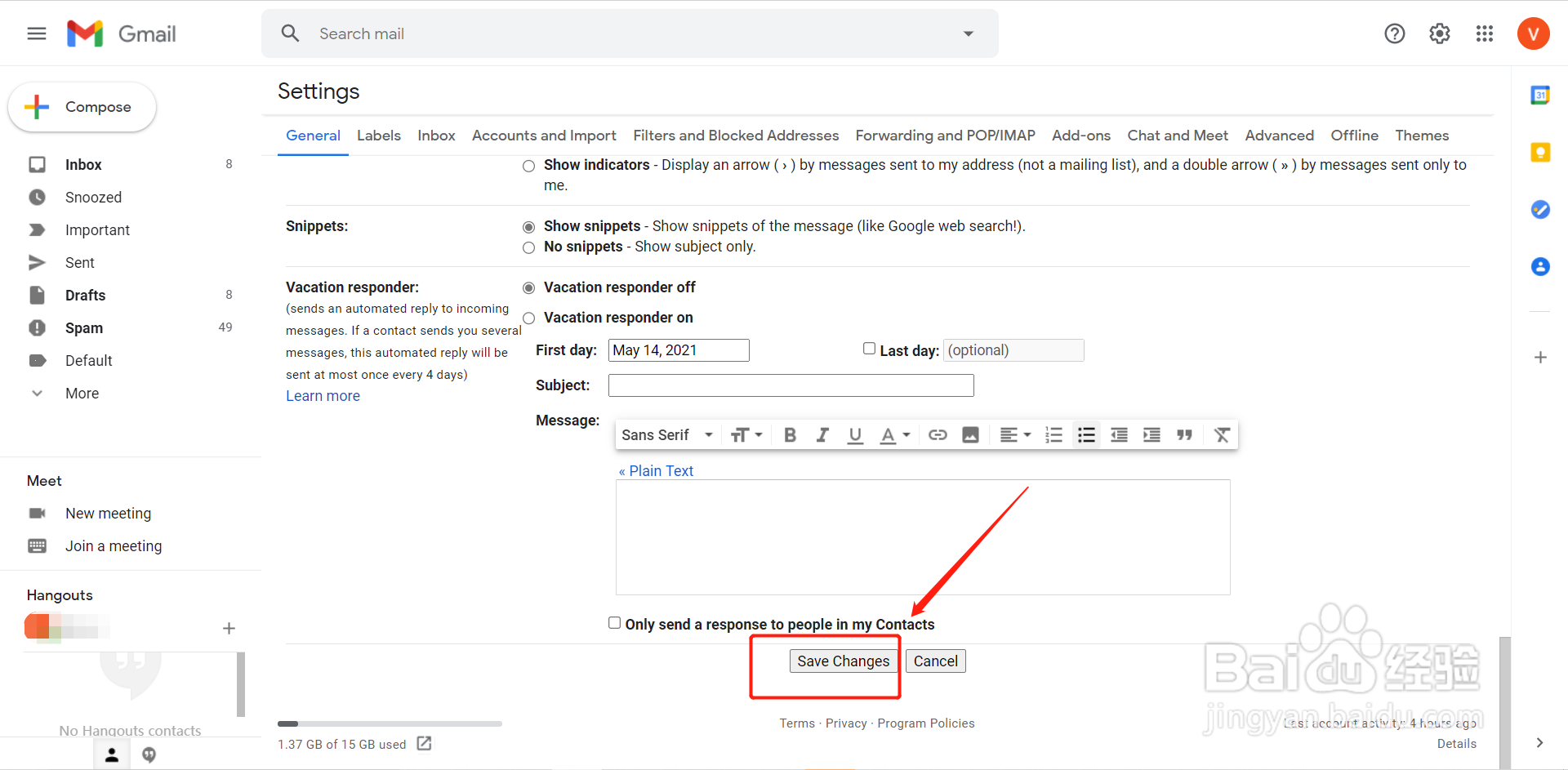Open Google Keep from the right sidebar
This screenshot has width=1568, height=770.
coord(1540,152)
